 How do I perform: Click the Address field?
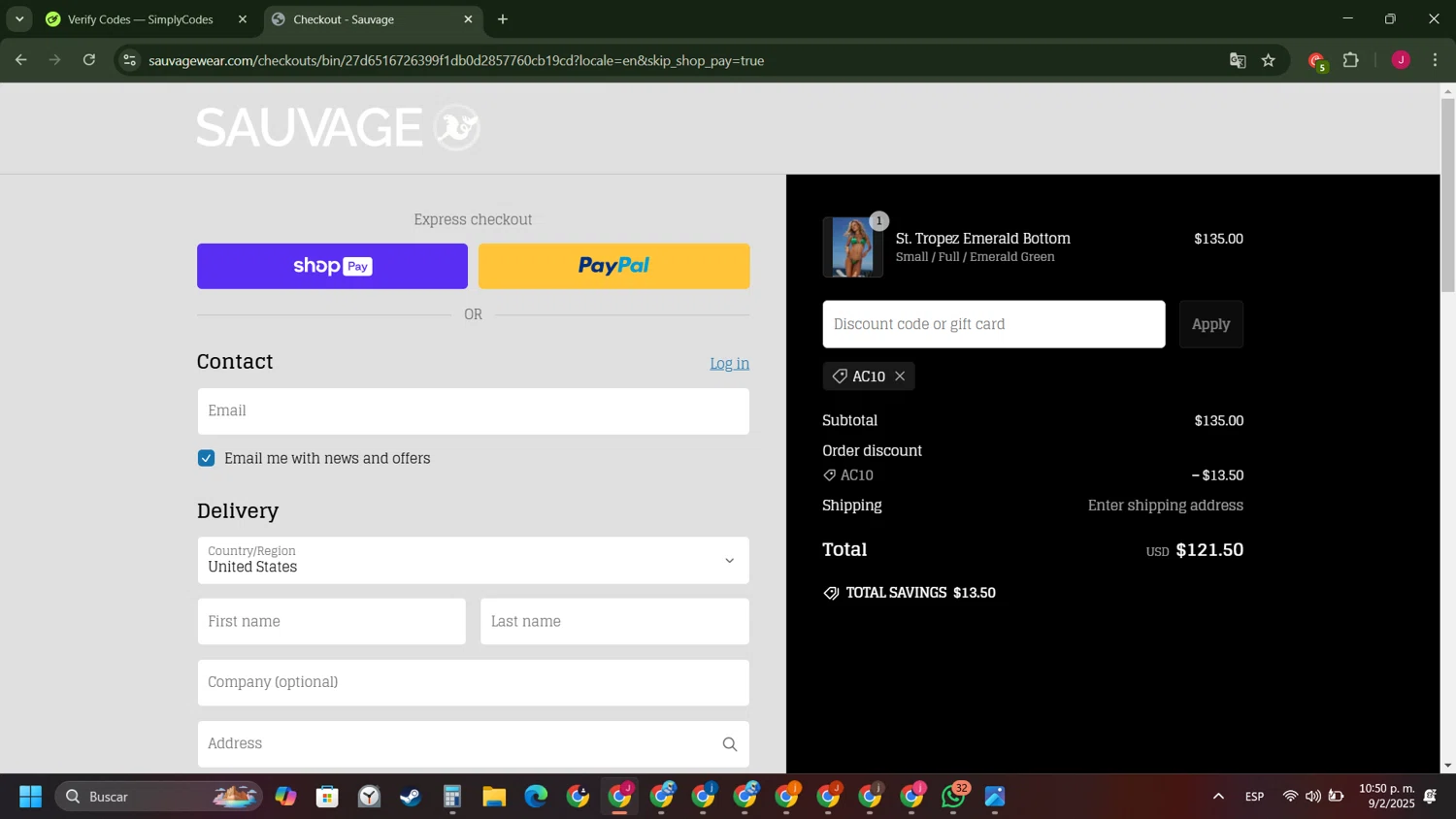point(473,743)
